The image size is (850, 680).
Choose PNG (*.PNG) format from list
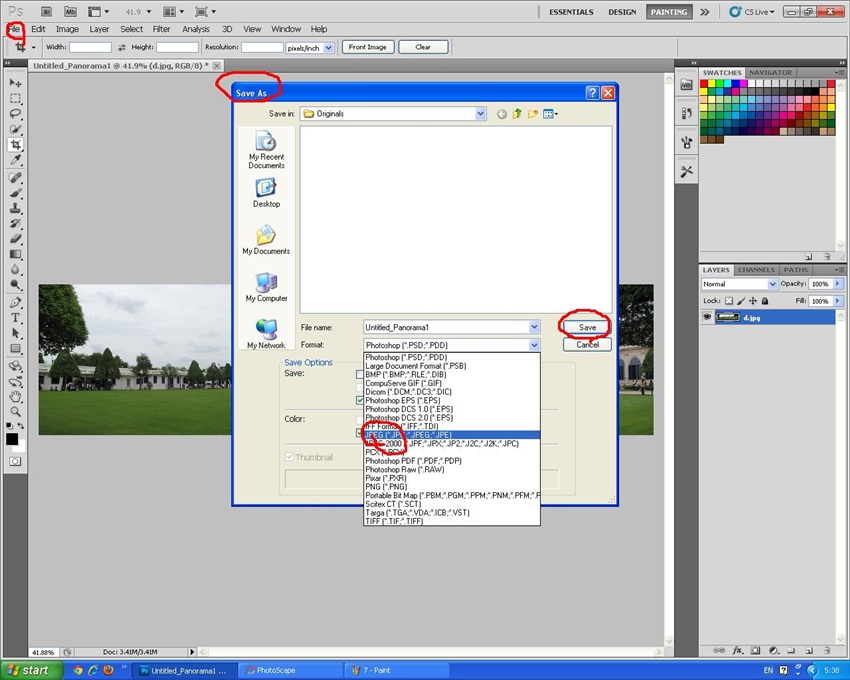pyautogui.click(x=452, y=487)
